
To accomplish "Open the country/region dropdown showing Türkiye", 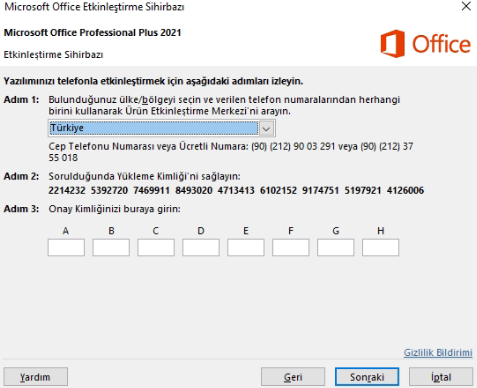I will point(162,128).
